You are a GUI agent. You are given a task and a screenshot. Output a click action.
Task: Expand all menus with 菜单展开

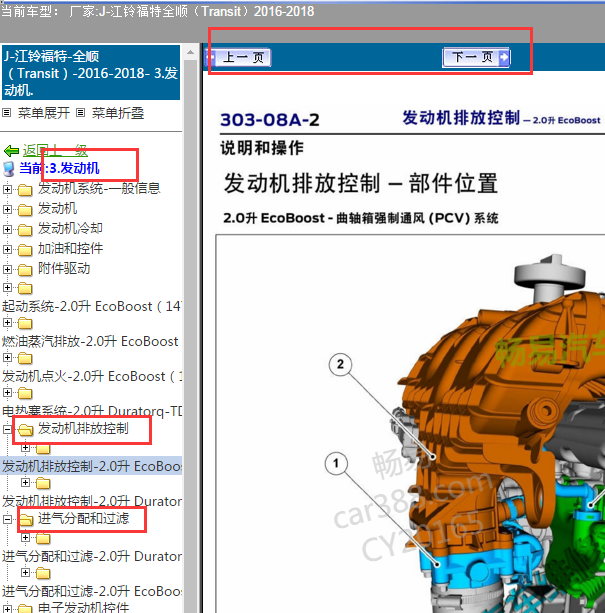(44, 113)
